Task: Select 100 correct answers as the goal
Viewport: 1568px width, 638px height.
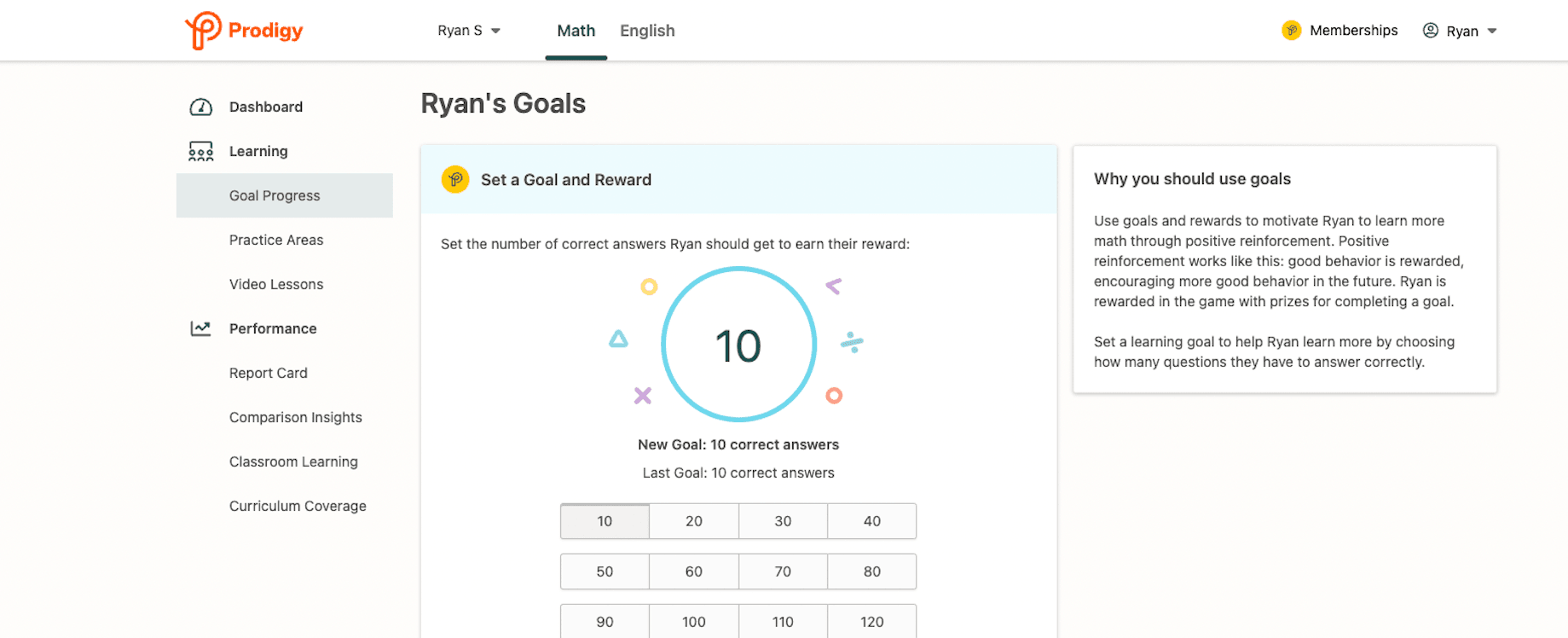Action: (x=693, y=622)
